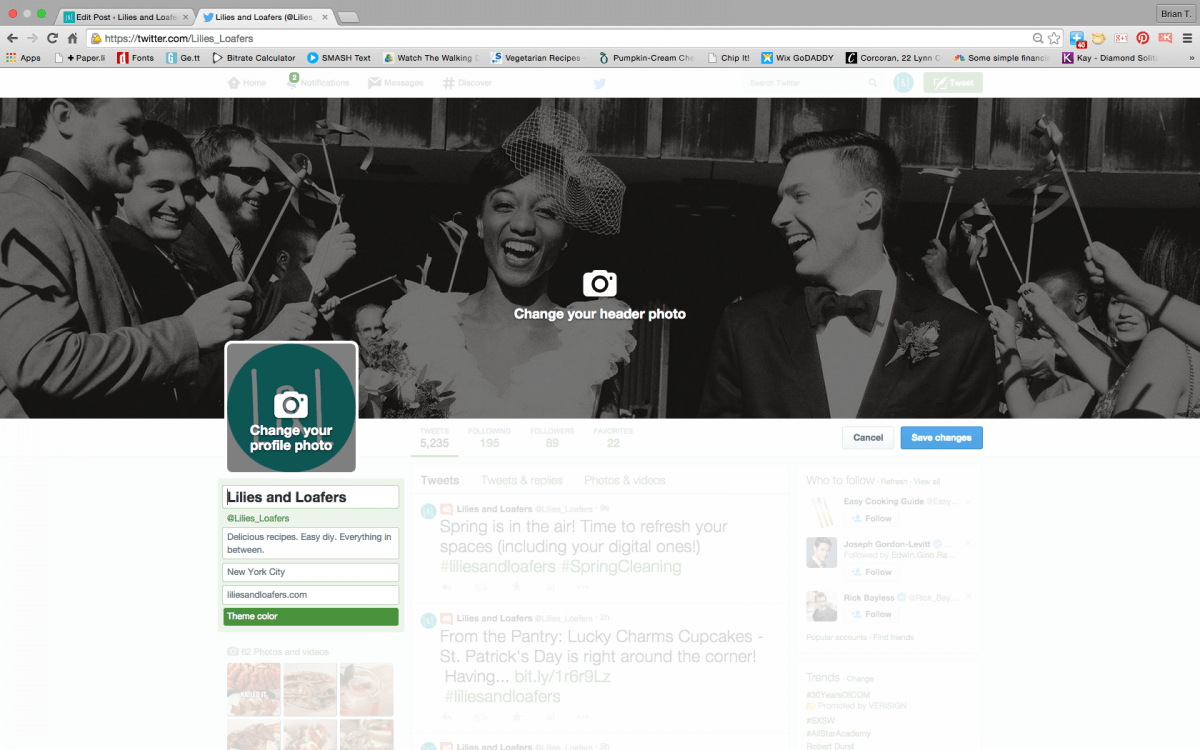Open the SMASH Text bookmark

[x=339, y=58]
